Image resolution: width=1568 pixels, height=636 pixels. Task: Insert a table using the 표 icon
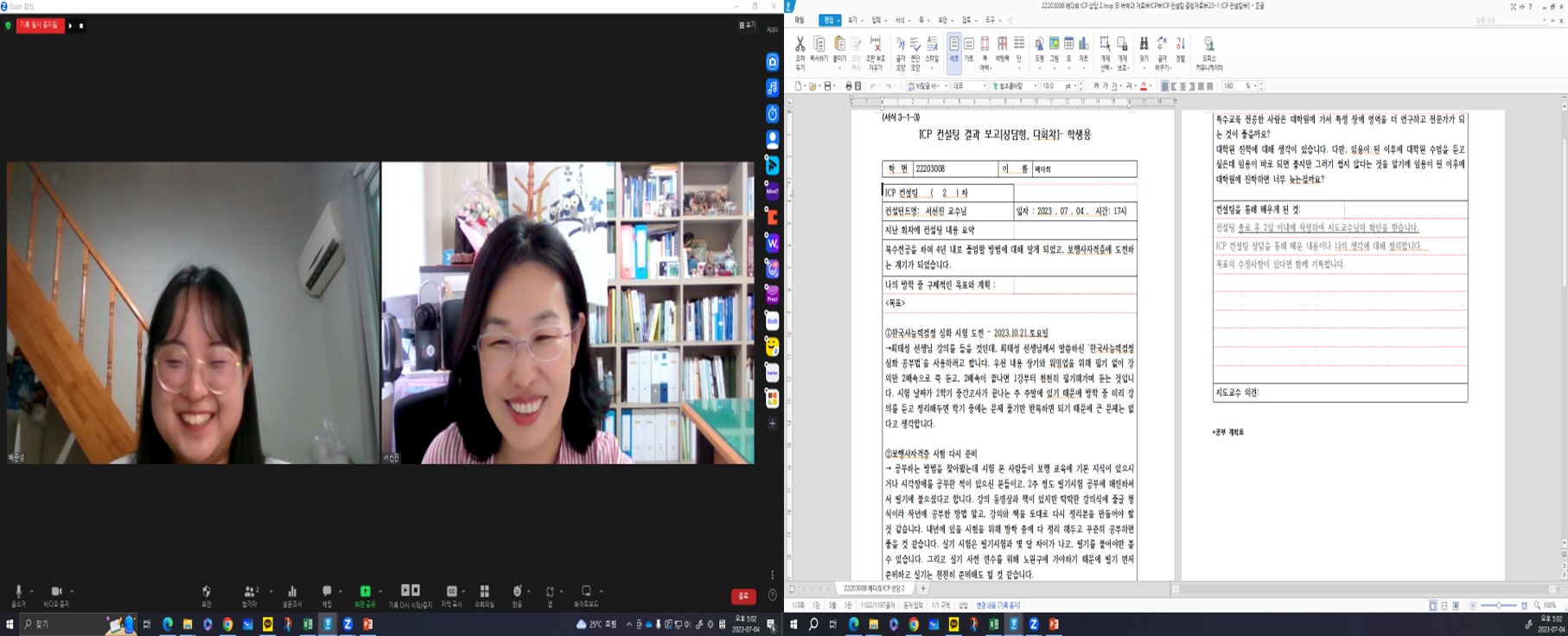click(x=1068, y=44)
